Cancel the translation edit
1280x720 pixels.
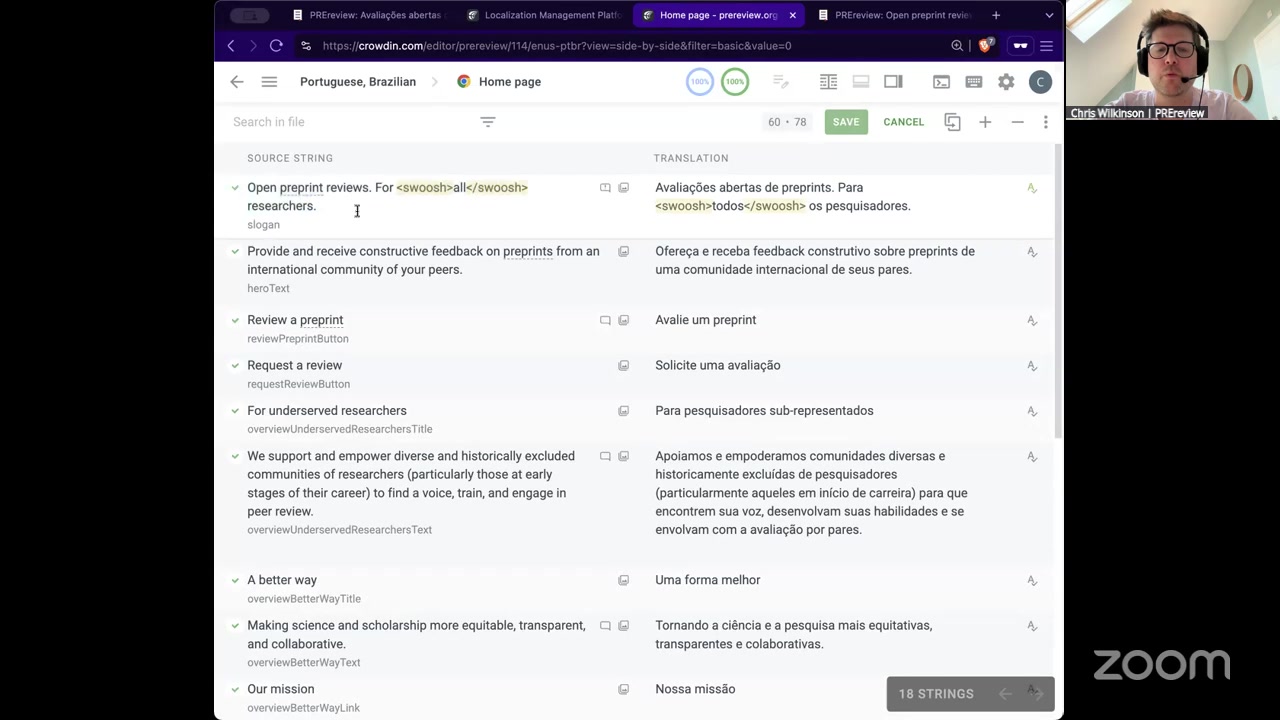click(903, 122)
